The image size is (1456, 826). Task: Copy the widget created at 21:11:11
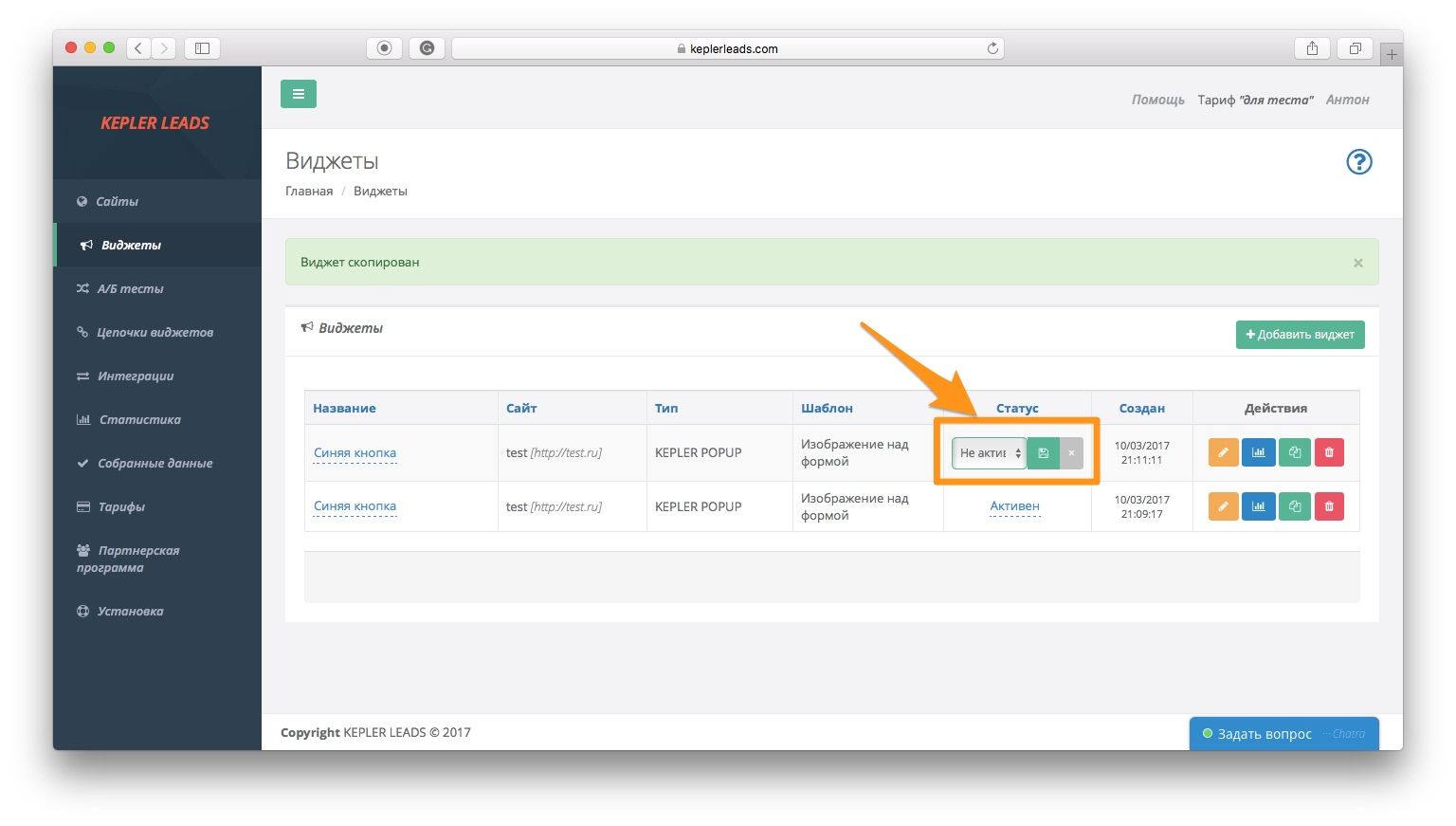[x=1294, y=452]
